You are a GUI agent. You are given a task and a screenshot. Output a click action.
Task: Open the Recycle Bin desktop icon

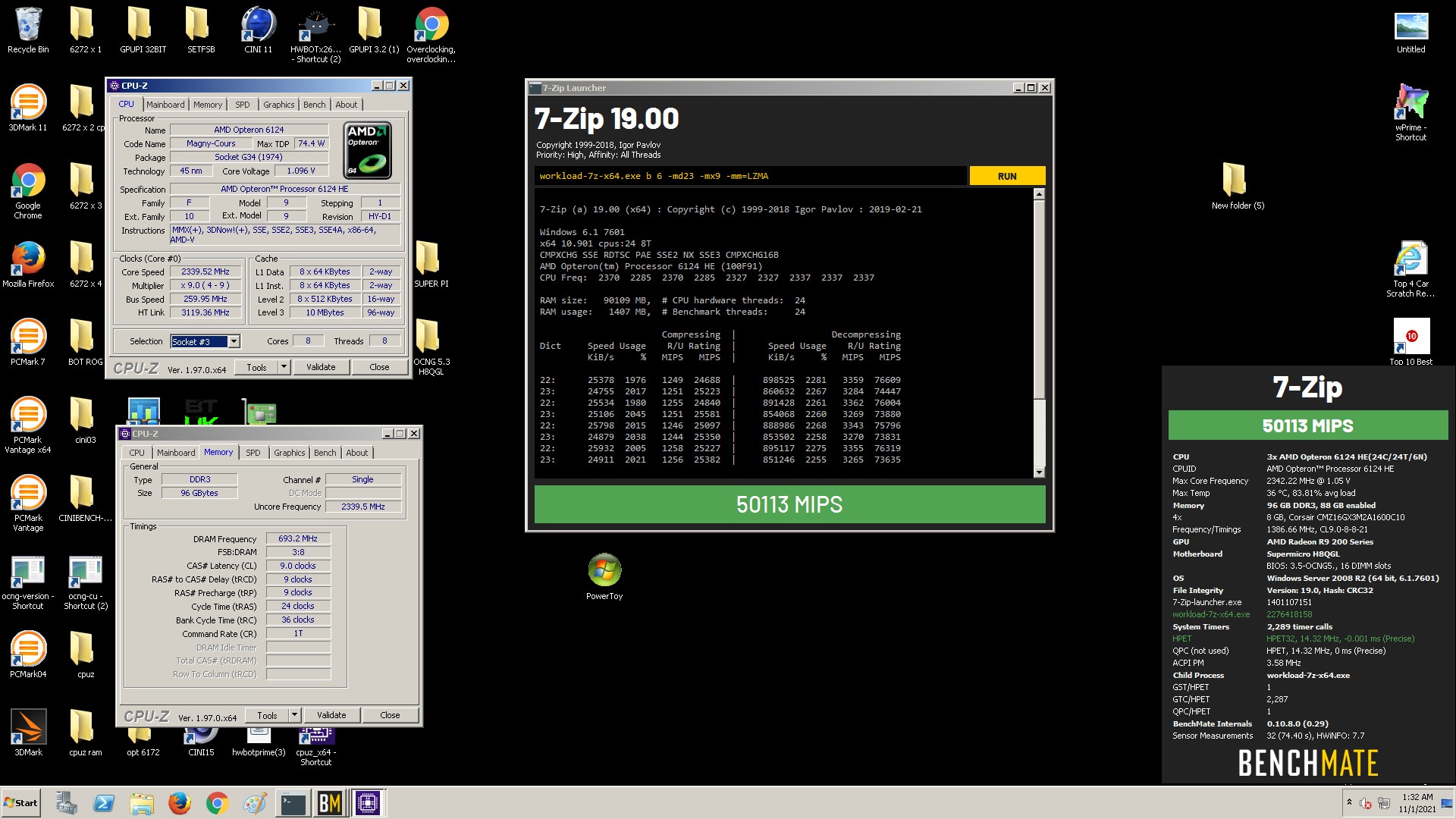28,30
